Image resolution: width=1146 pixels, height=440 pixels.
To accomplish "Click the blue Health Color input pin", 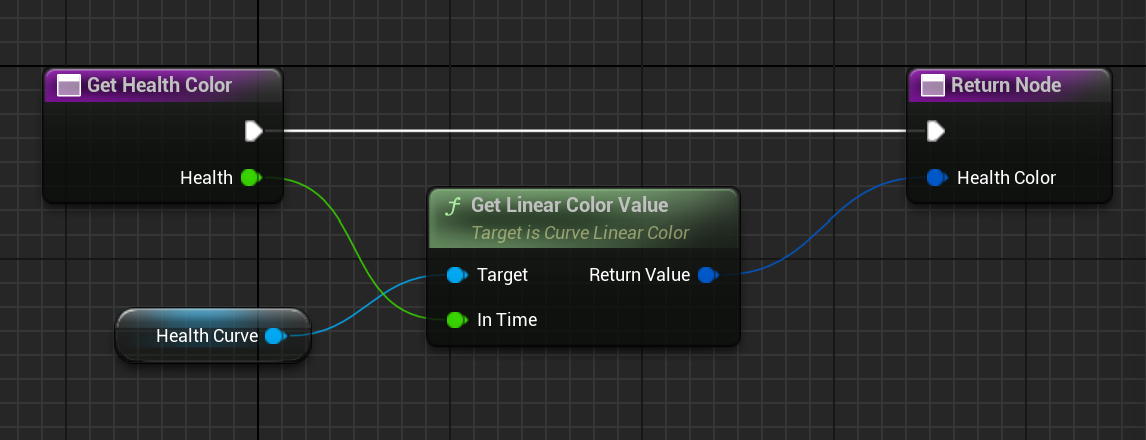I will coord(936,178).
